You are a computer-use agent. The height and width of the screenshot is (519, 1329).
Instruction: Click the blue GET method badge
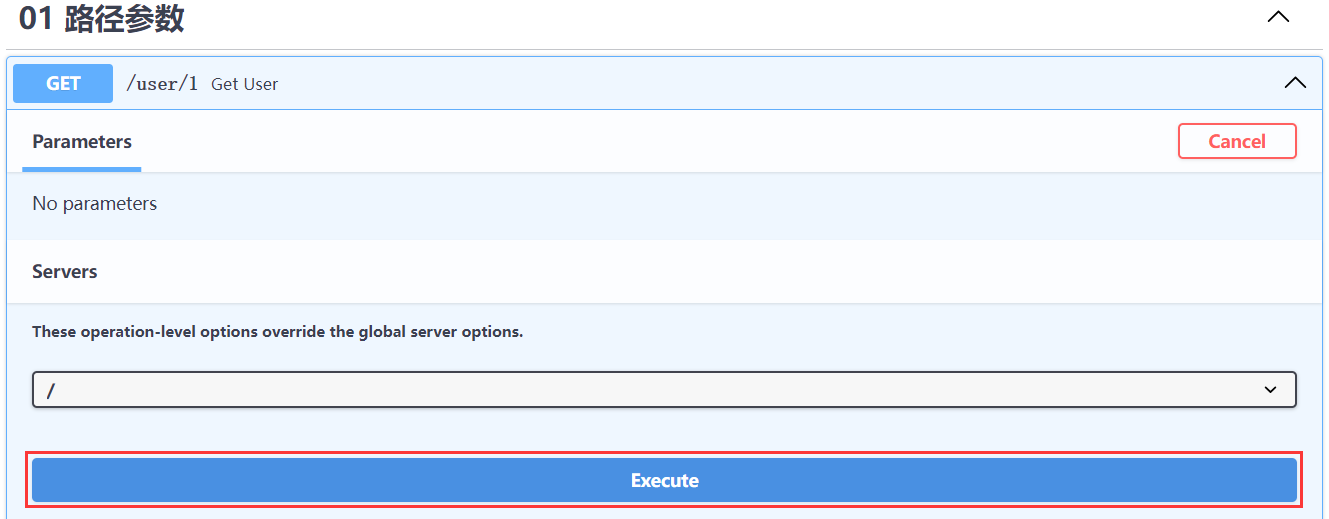tap(63, 84)
